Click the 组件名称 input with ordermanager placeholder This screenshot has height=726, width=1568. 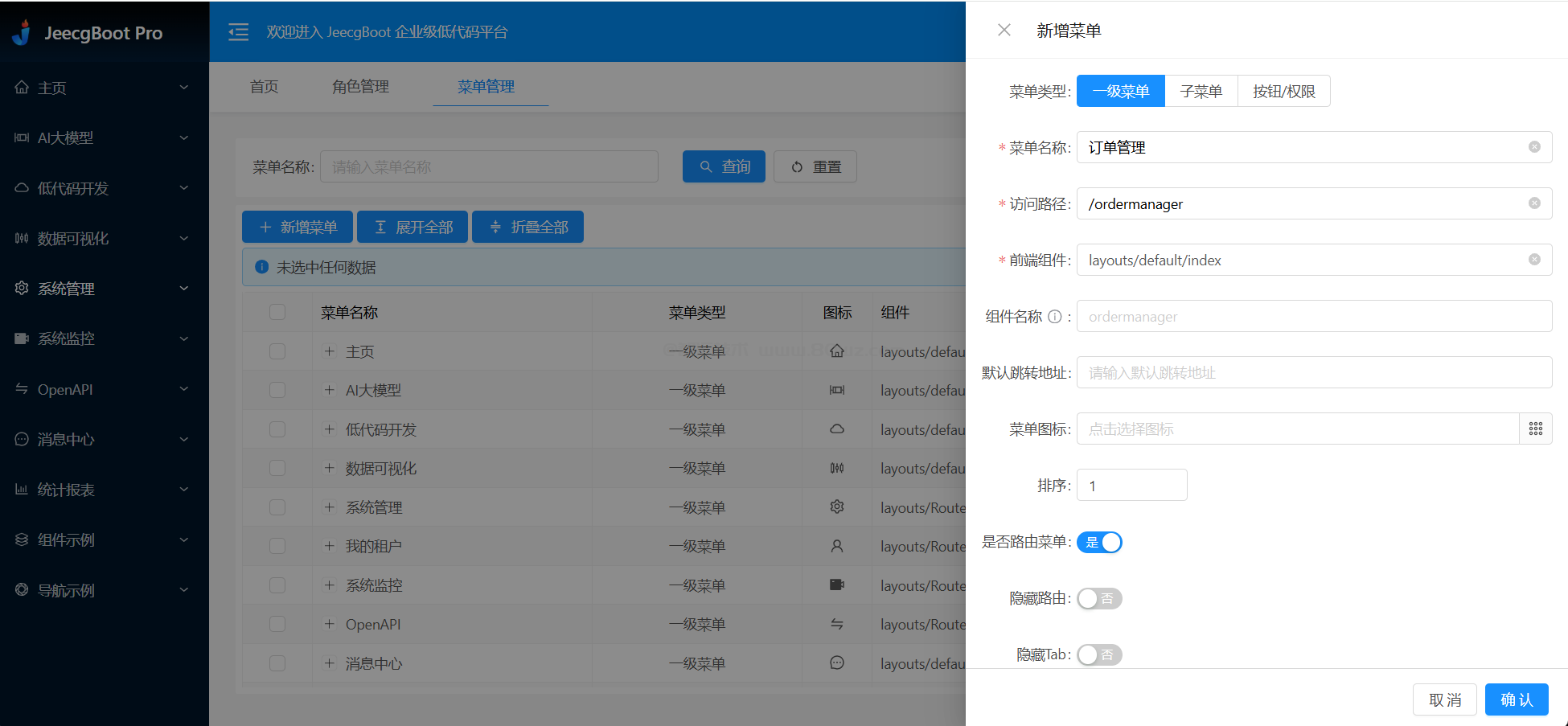[1314, 316]
